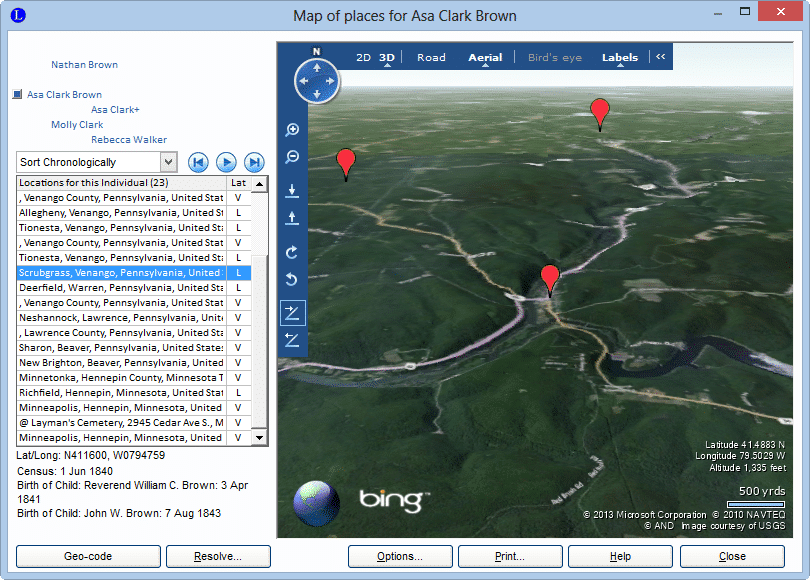
Task: Click the application icon in the title bar
Action: (x=18, y=15)
